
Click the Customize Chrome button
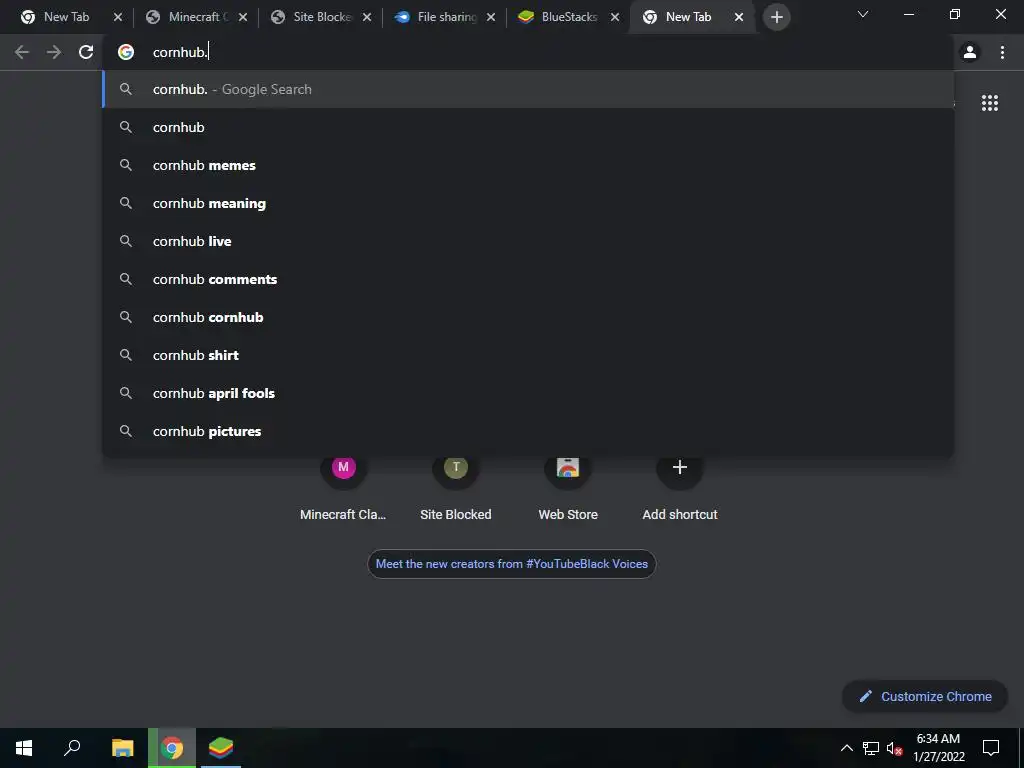(925, 696)
